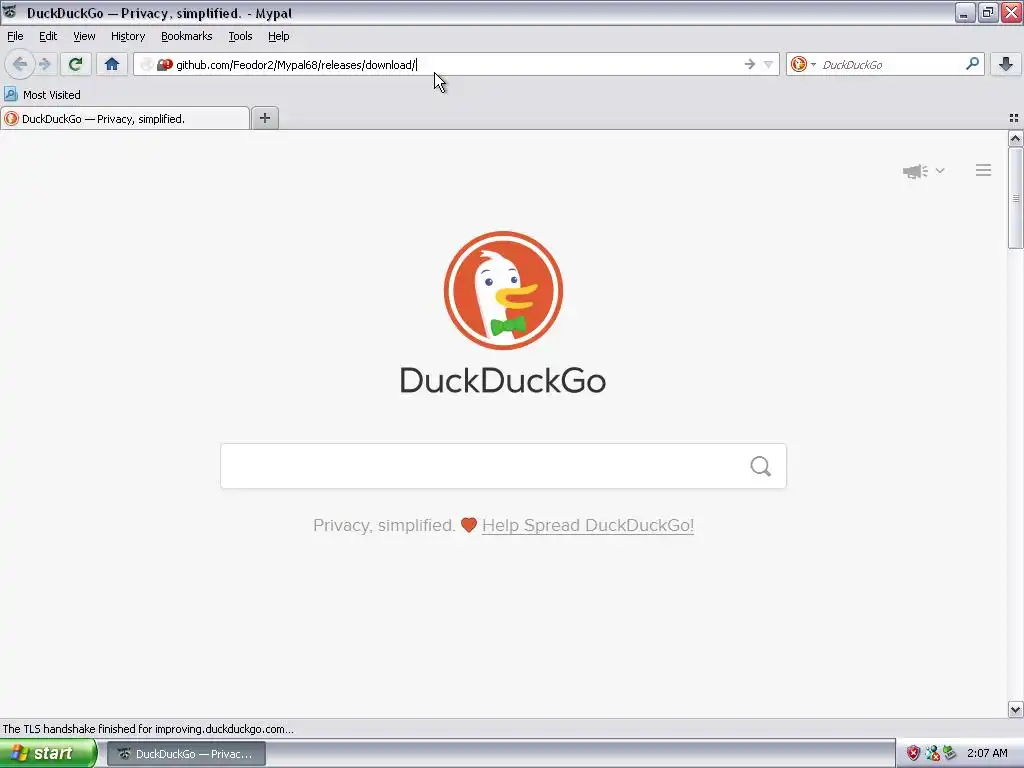Open the DuckDuckGo search engine selector
The width and height of the screenshot is (1024, 768).
tap(803, 64)
